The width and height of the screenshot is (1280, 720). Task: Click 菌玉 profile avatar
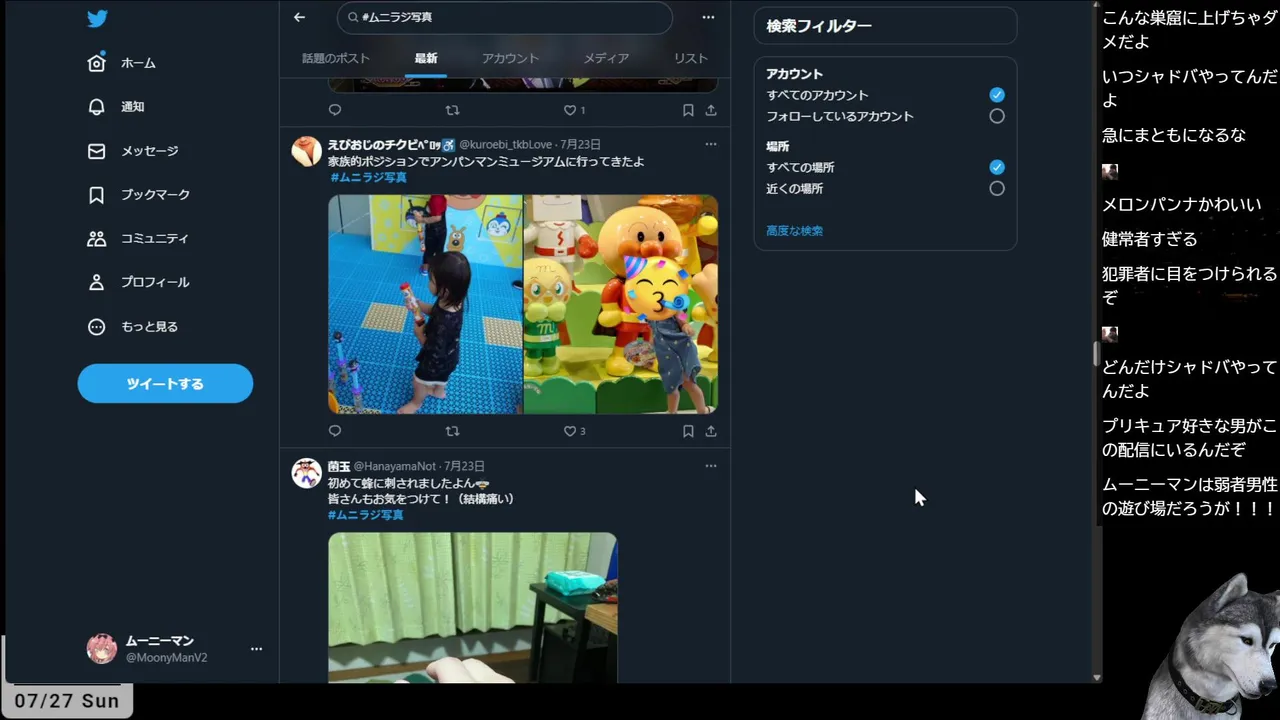pos(306,473)
